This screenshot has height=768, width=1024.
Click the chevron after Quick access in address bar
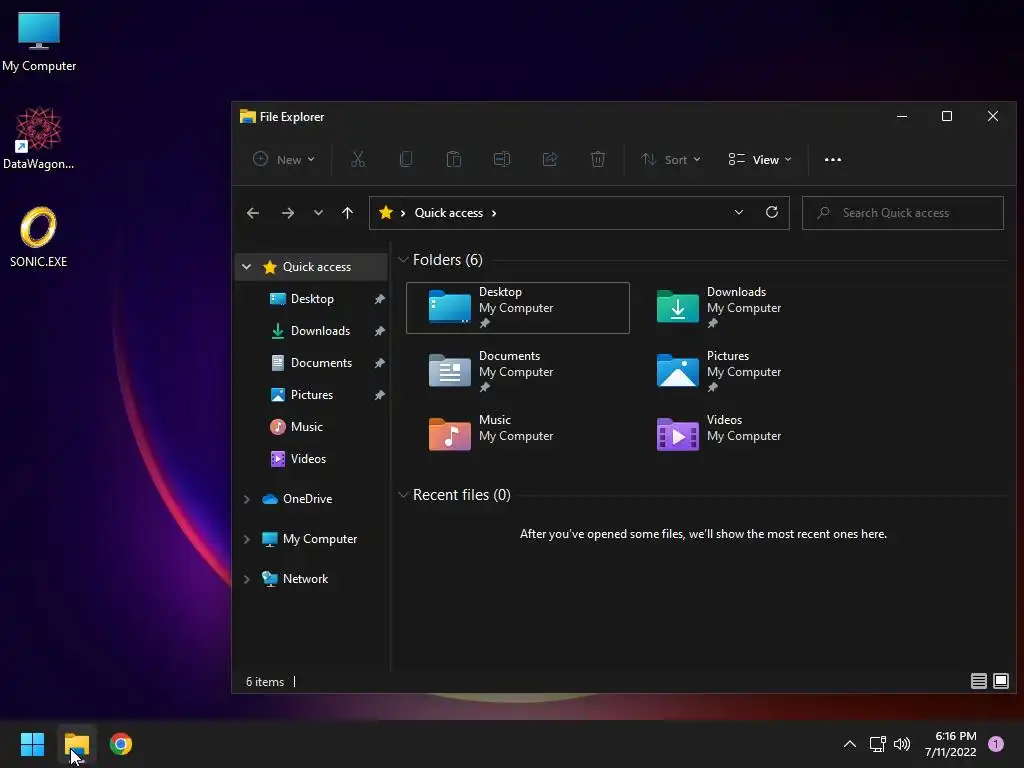(x=494, y=213)
